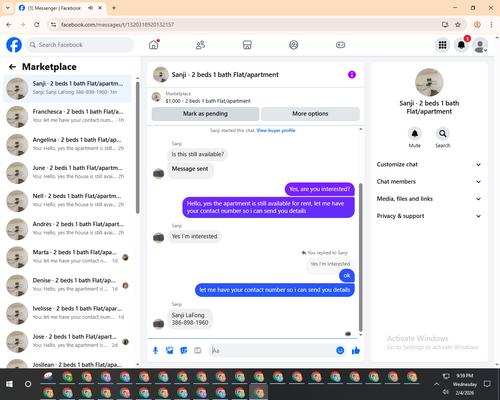This screenshot has width=500, height=400.
Task: Reload the page in browser
Action: coord(37,25)
